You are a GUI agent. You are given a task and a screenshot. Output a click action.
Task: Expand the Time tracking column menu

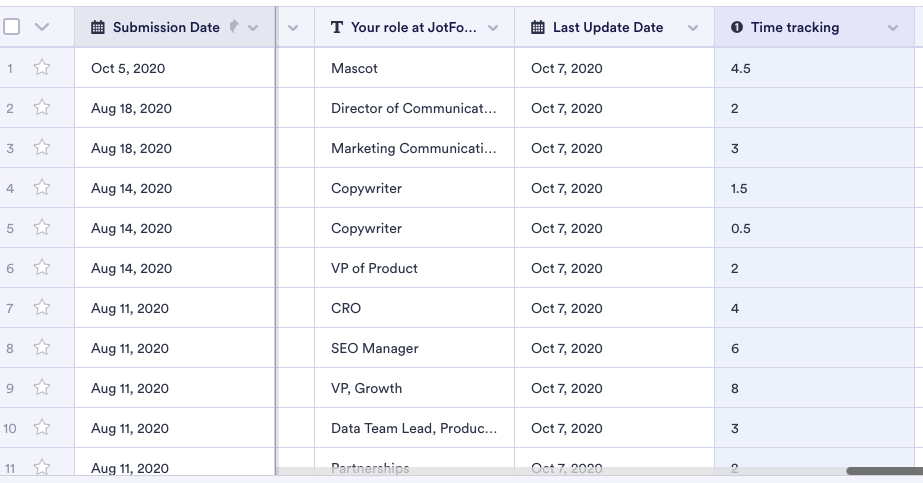[x=893, y=28]
